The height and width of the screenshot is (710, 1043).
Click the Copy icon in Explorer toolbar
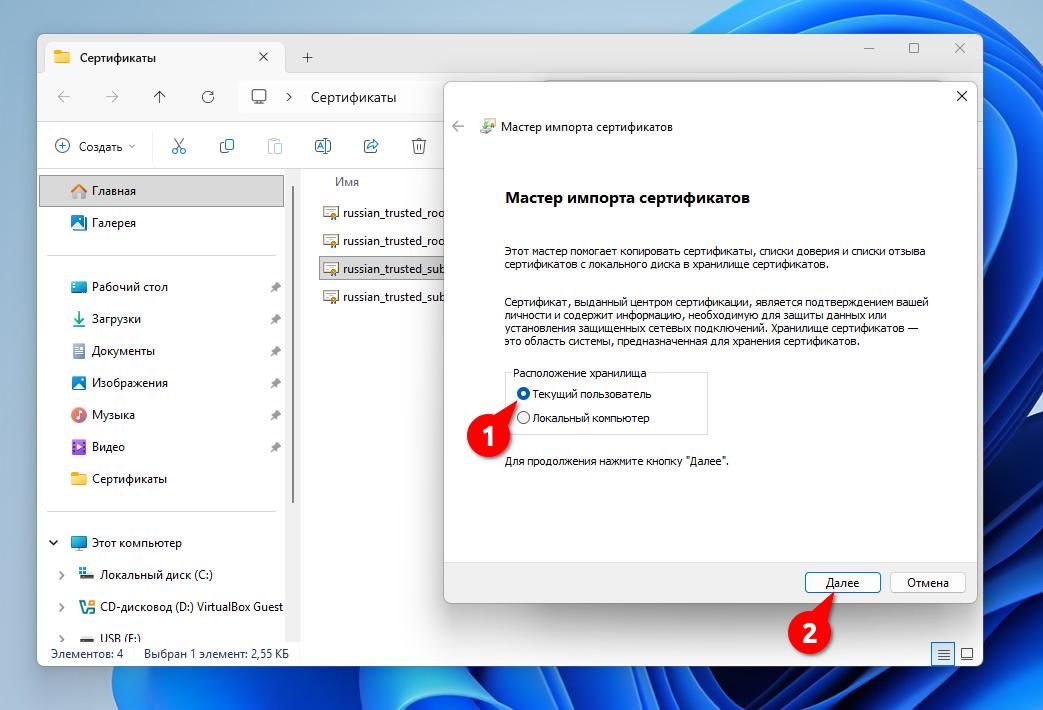tap(227, 146)
